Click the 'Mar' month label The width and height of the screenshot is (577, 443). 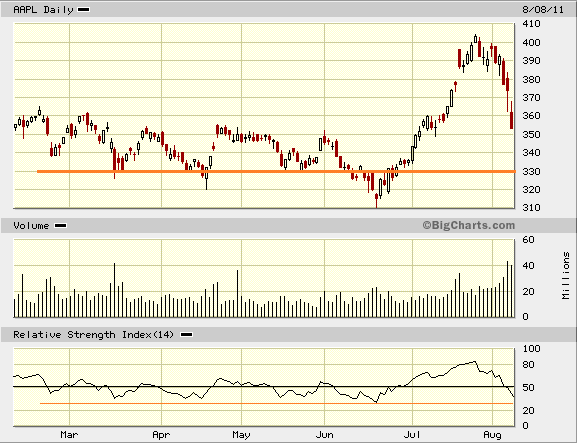click(69, 435)
